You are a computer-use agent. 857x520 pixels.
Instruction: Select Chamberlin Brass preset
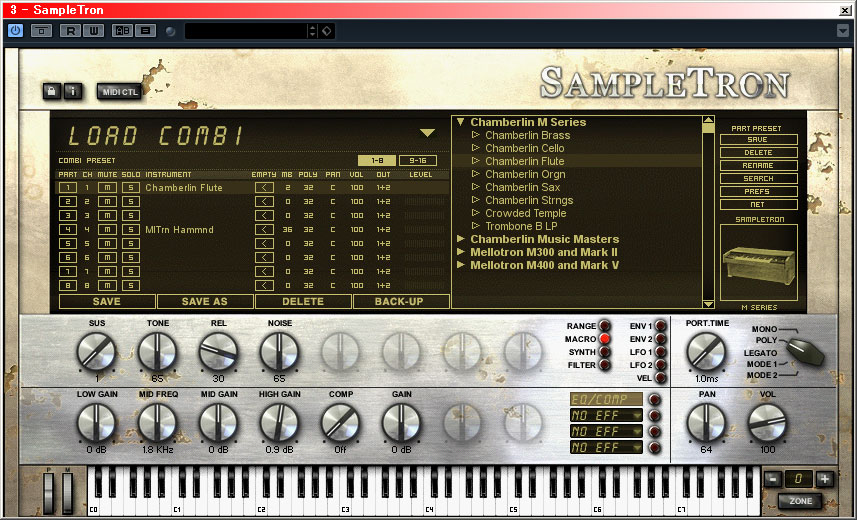point(527,135)
